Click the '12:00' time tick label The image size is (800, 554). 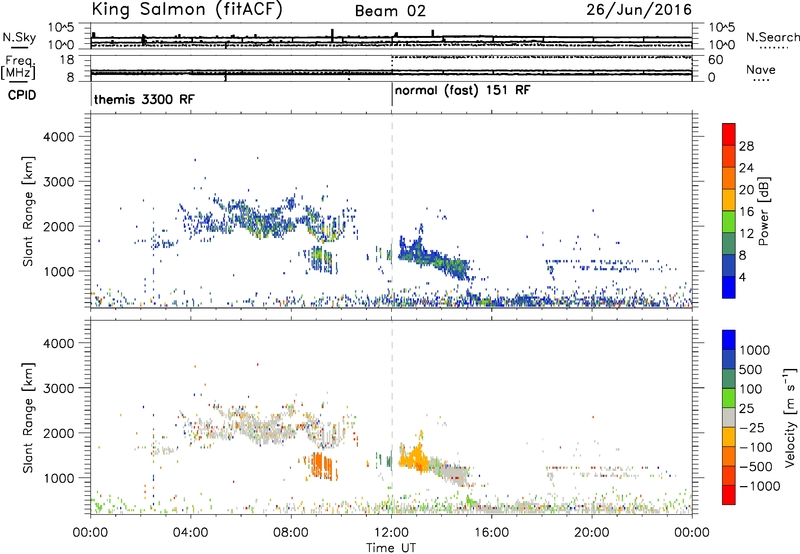click(x=391, y=533)
